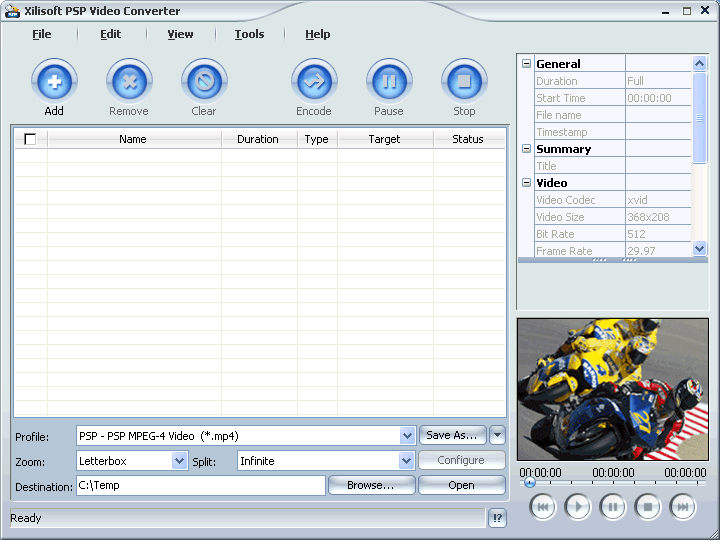This screenshot has width=720, height=540.
Task: Hit the Stop encoding icon
Action: point(464,82)
